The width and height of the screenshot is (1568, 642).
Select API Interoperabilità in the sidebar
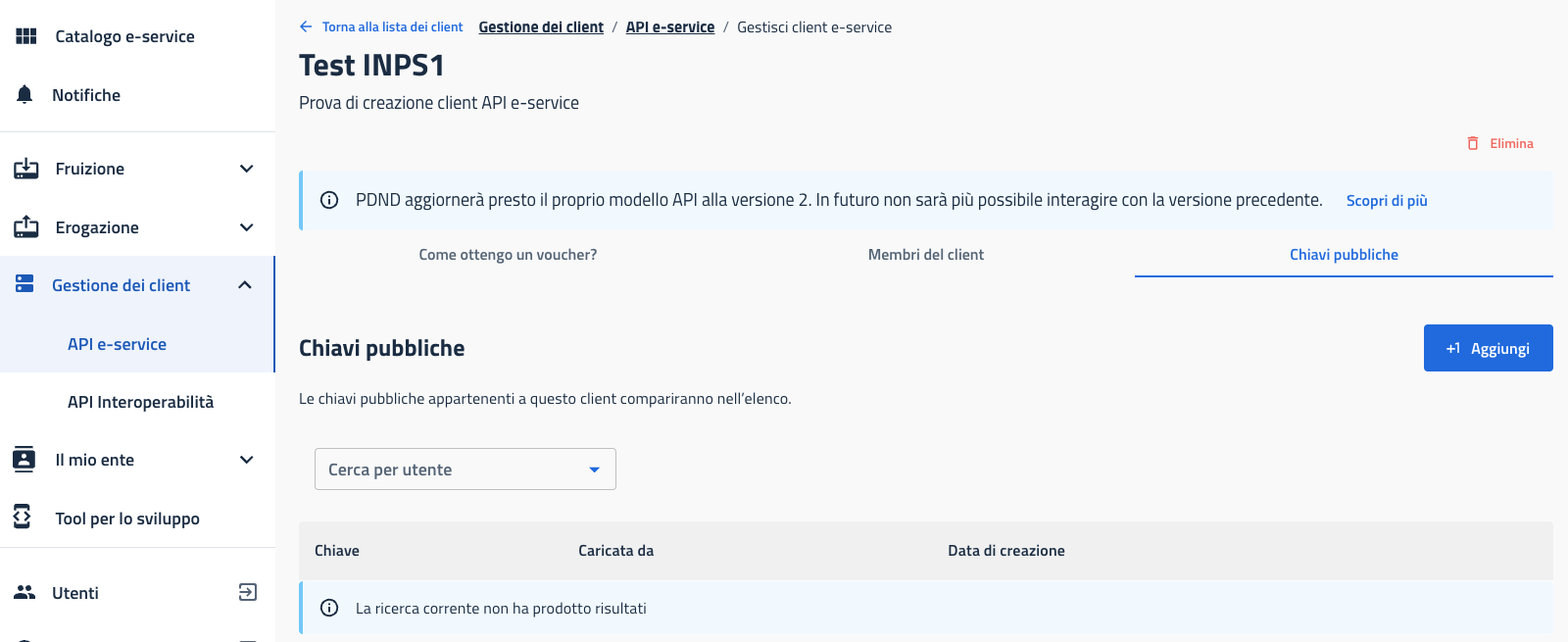tap(140, 402)
